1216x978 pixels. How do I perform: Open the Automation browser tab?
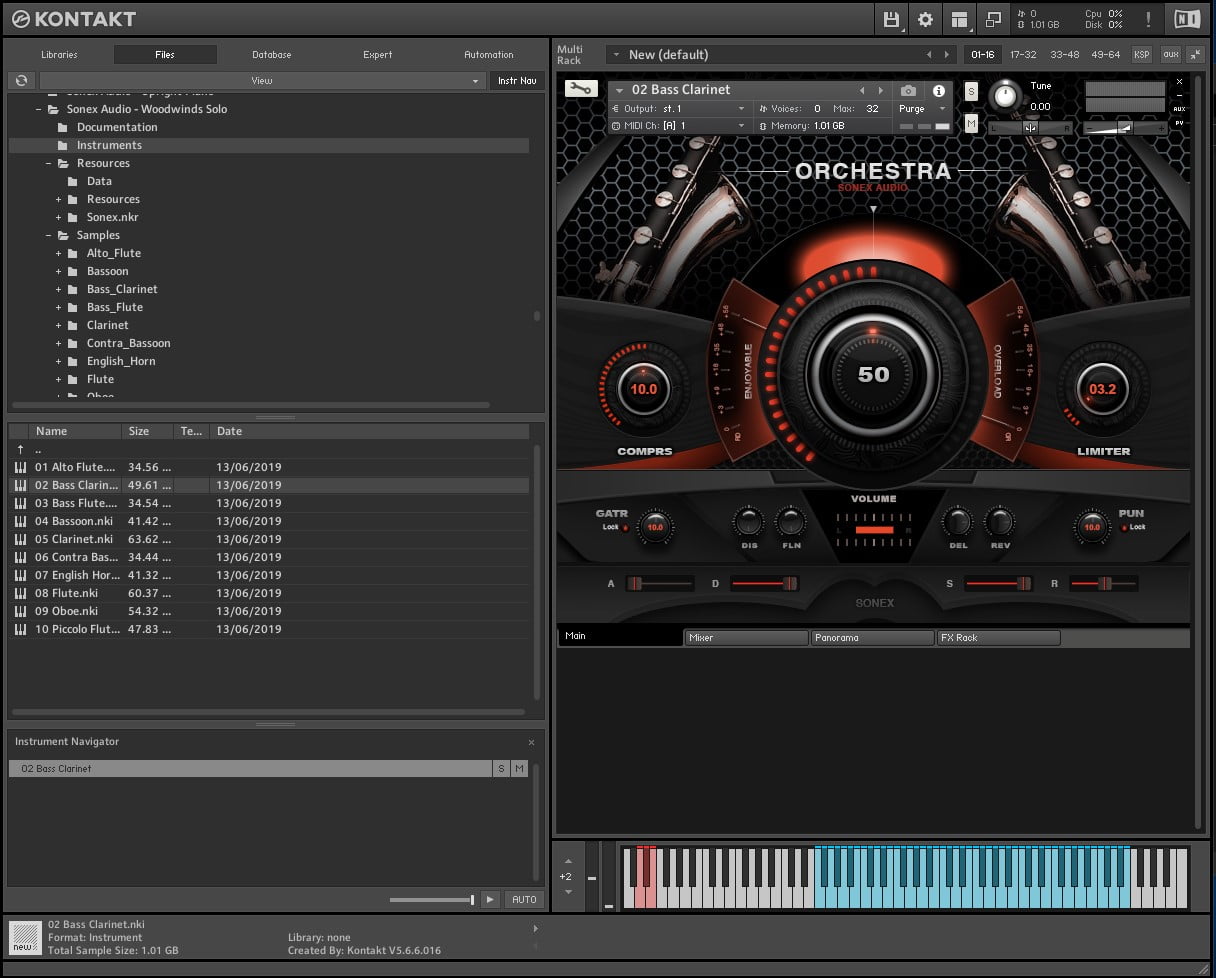[x=489, y=55]
